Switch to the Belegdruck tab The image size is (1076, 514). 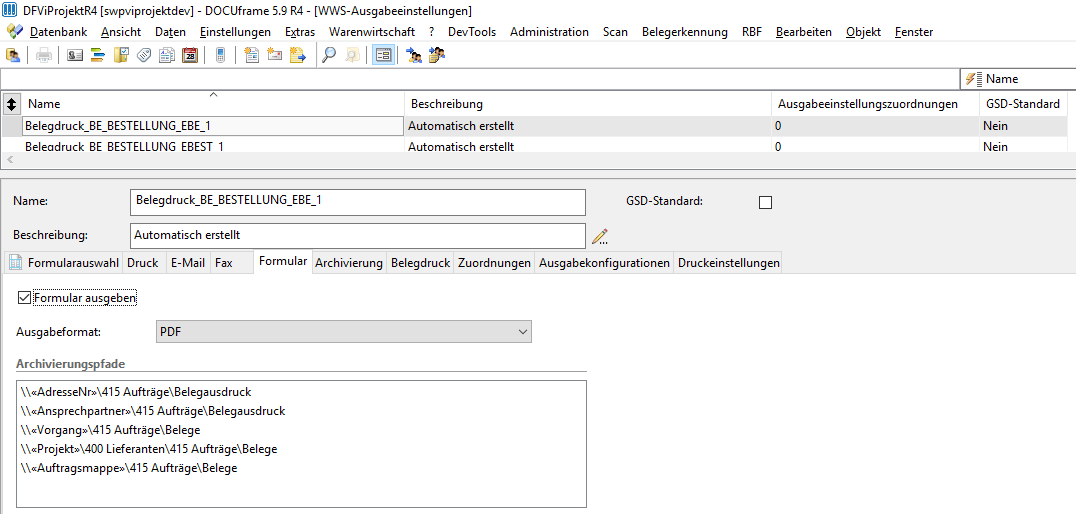click(x=421, y=263)
